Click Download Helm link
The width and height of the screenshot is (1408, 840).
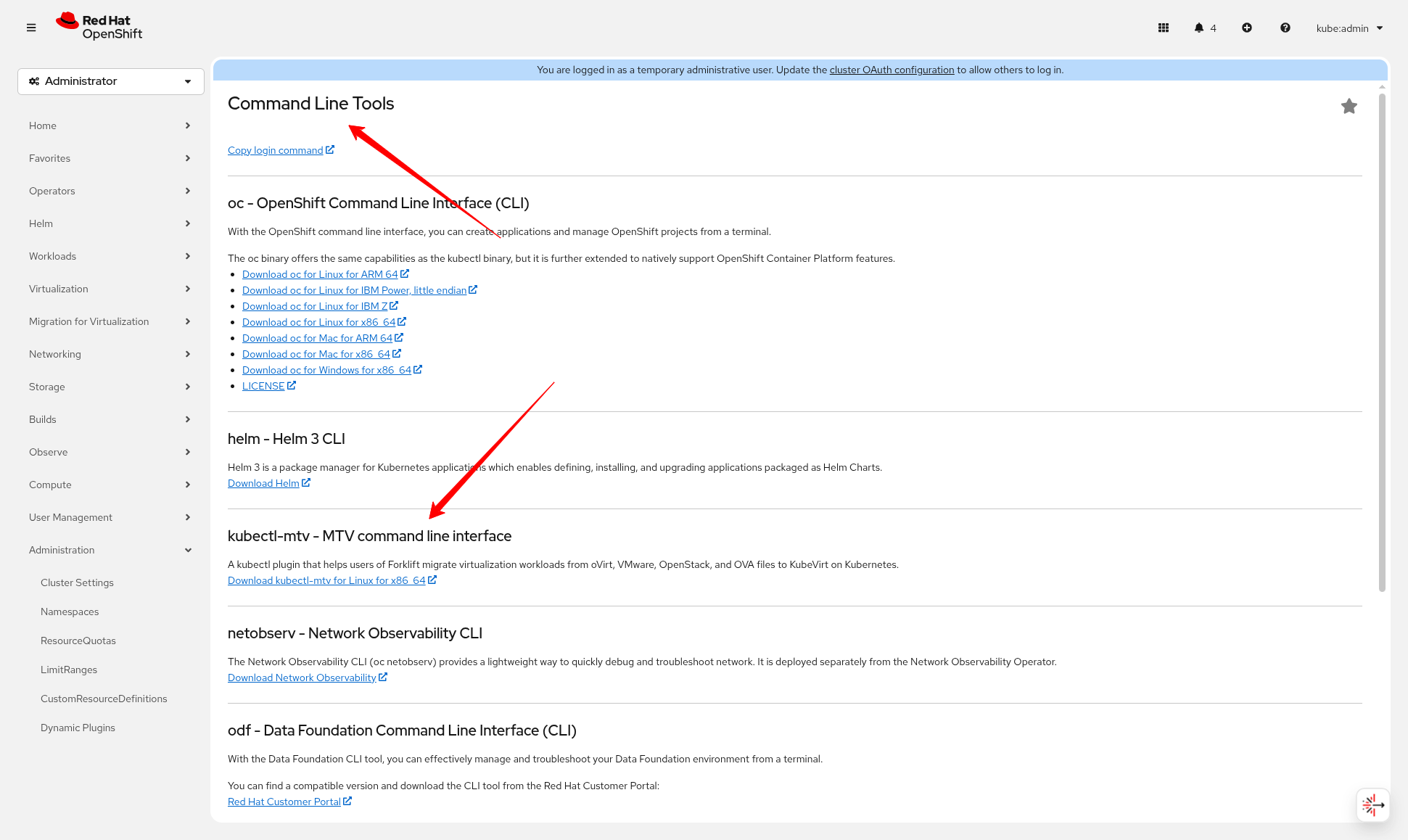(263, 483)
